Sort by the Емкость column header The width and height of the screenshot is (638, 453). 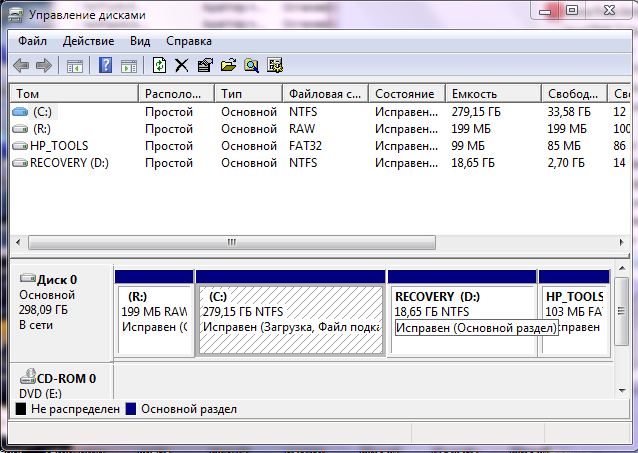pyautogui.click(x=494, y=94)
